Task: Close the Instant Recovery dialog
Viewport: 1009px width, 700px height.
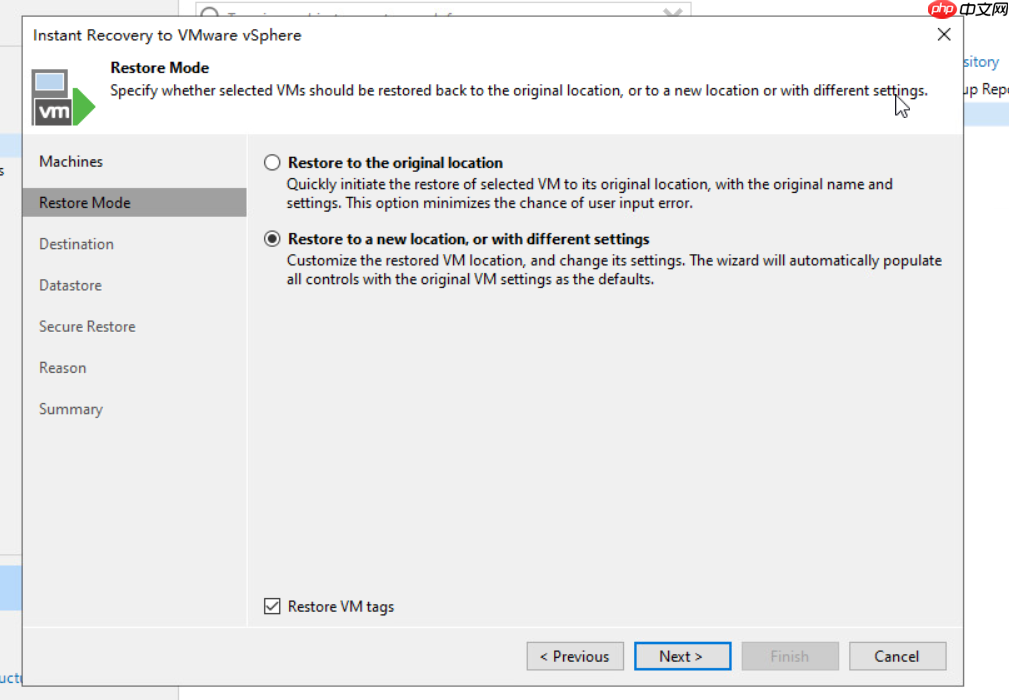Action: pos(943,34)
